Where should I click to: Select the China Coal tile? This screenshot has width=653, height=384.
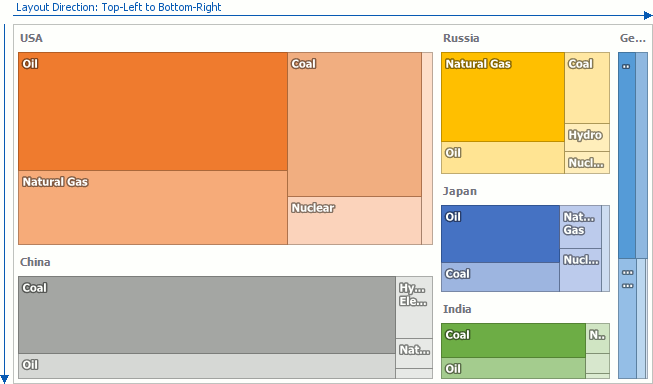coord(207,315)
